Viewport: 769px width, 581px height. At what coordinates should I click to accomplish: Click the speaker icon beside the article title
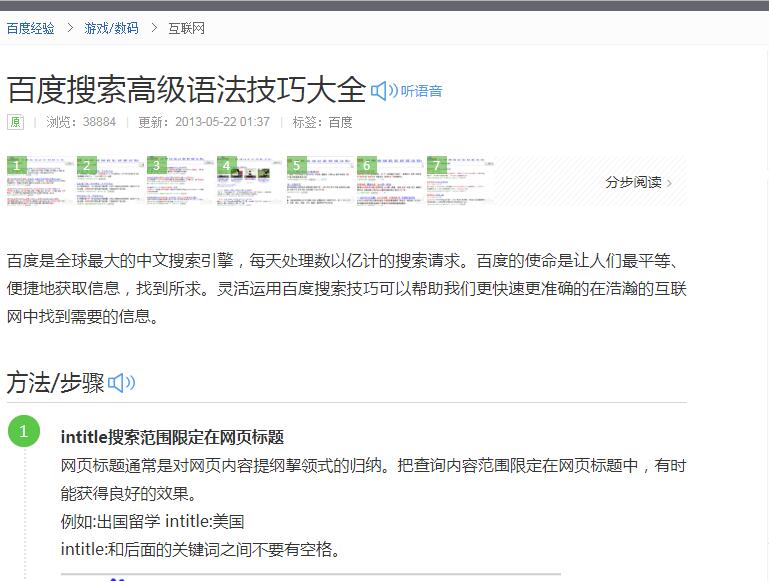click(384, 91)
